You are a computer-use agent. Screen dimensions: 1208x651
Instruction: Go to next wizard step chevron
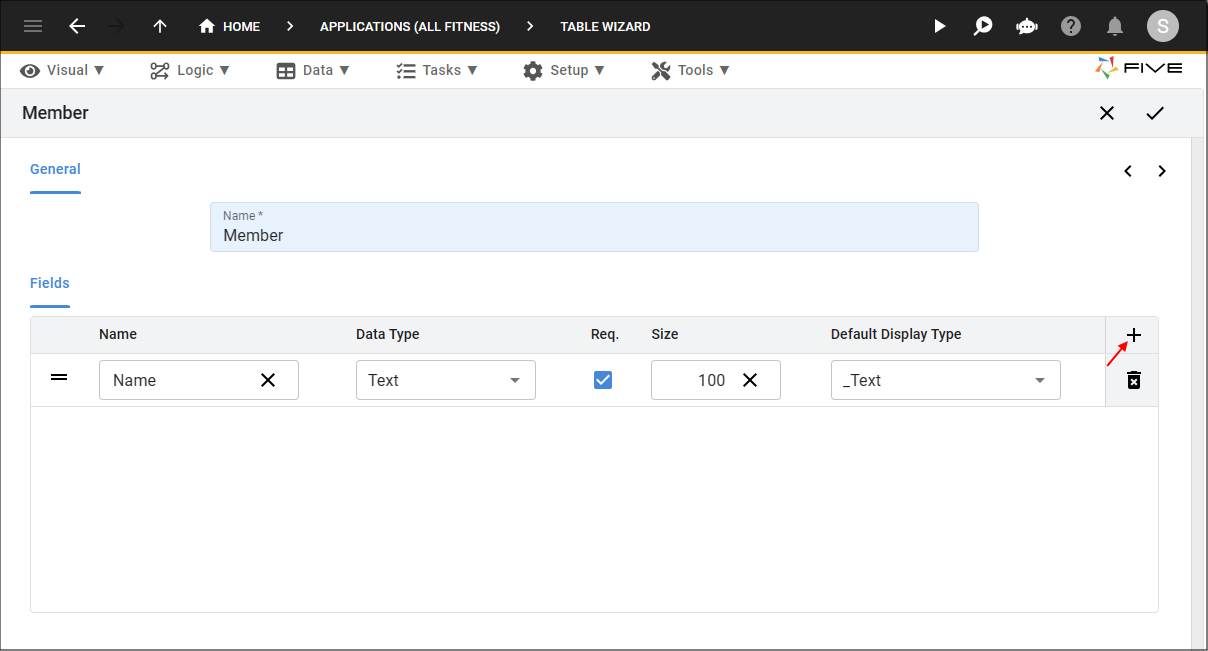tap(1162, 171)
